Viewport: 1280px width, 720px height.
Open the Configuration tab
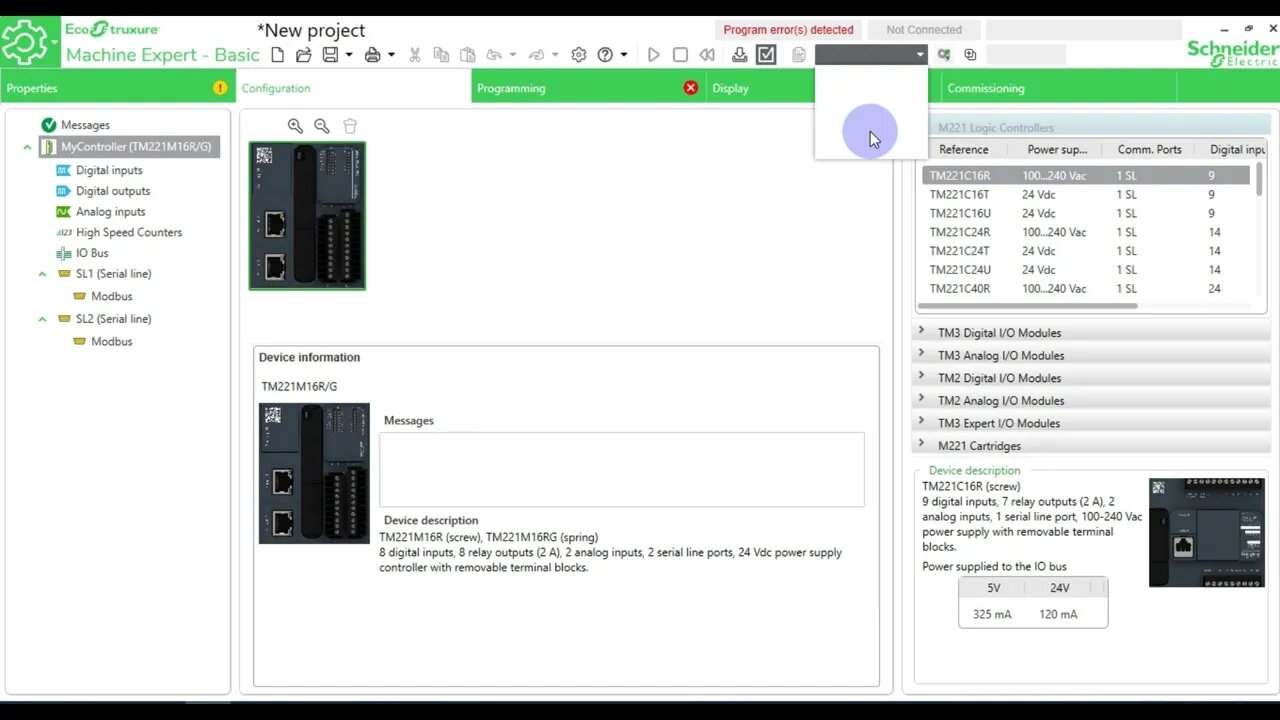click(354, 88)
